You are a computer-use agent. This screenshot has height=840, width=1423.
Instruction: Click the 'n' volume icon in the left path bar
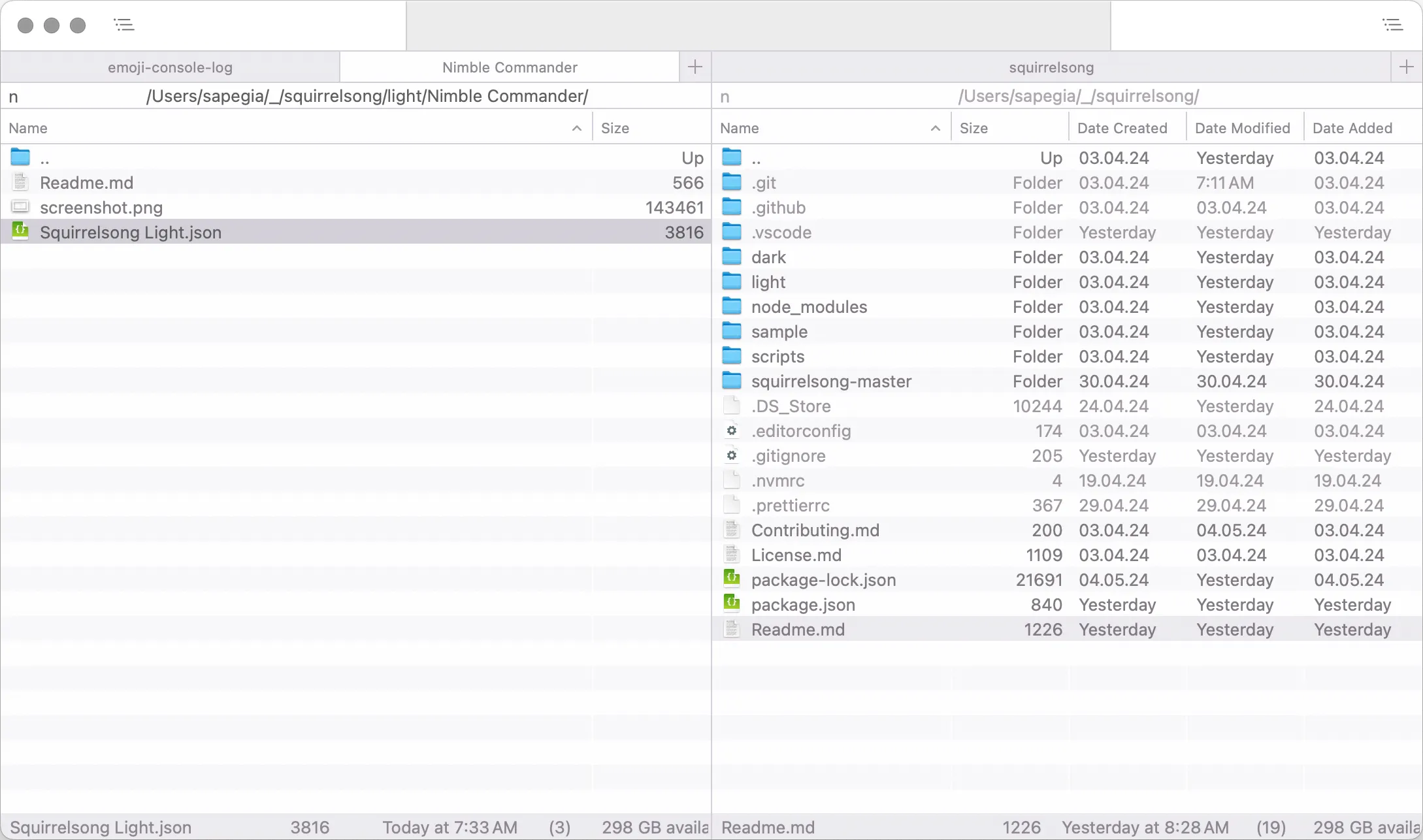point(13,96)
